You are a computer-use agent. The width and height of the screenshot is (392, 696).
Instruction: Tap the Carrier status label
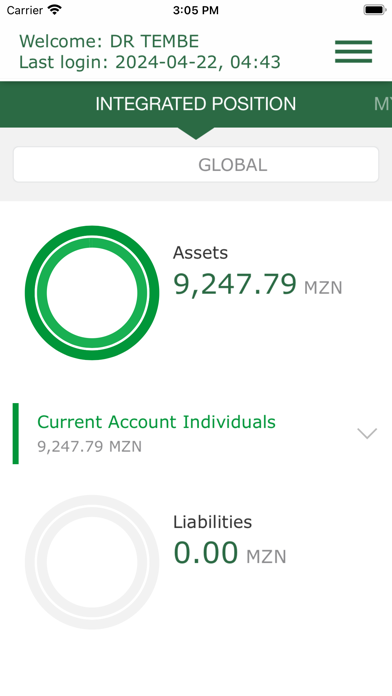[25, 10]
